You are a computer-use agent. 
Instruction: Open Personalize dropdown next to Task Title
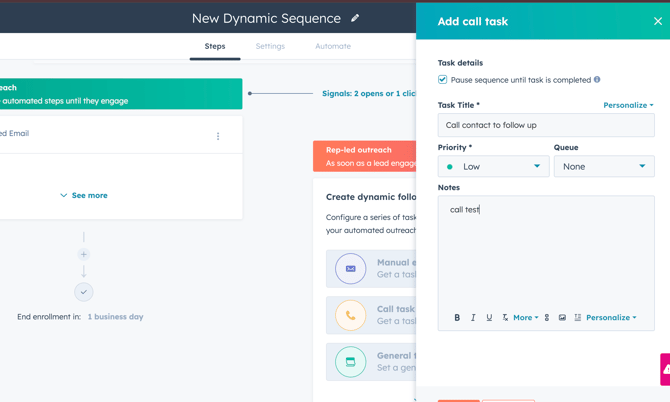tap(628, 105)
